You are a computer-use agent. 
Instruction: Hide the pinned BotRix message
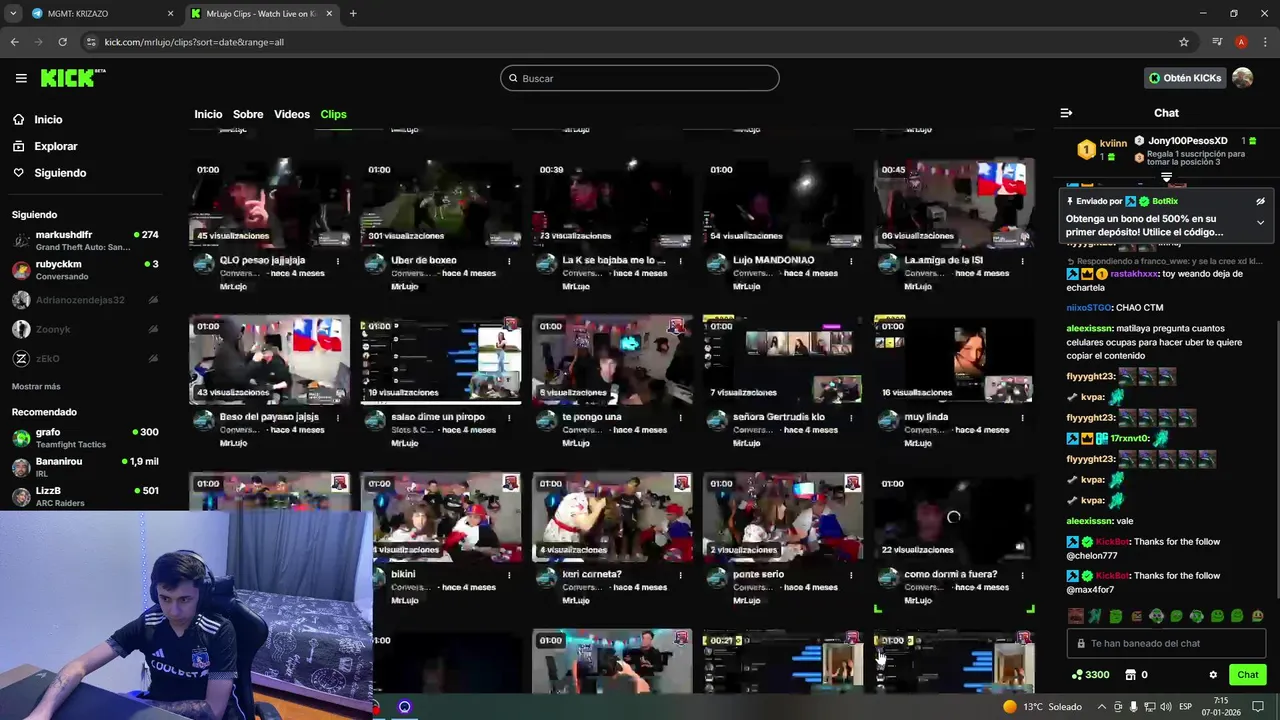(x=1260, y=201)
